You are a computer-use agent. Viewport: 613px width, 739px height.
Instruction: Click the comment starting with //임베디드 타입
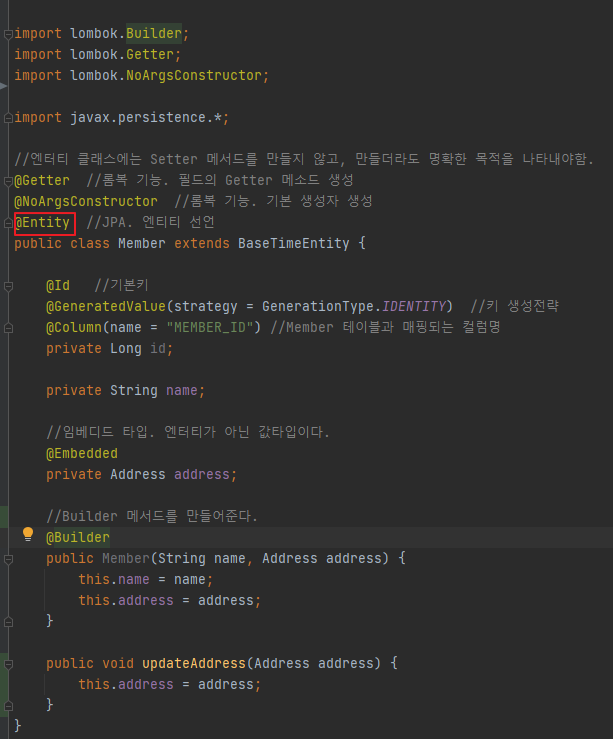pos(188,432)
